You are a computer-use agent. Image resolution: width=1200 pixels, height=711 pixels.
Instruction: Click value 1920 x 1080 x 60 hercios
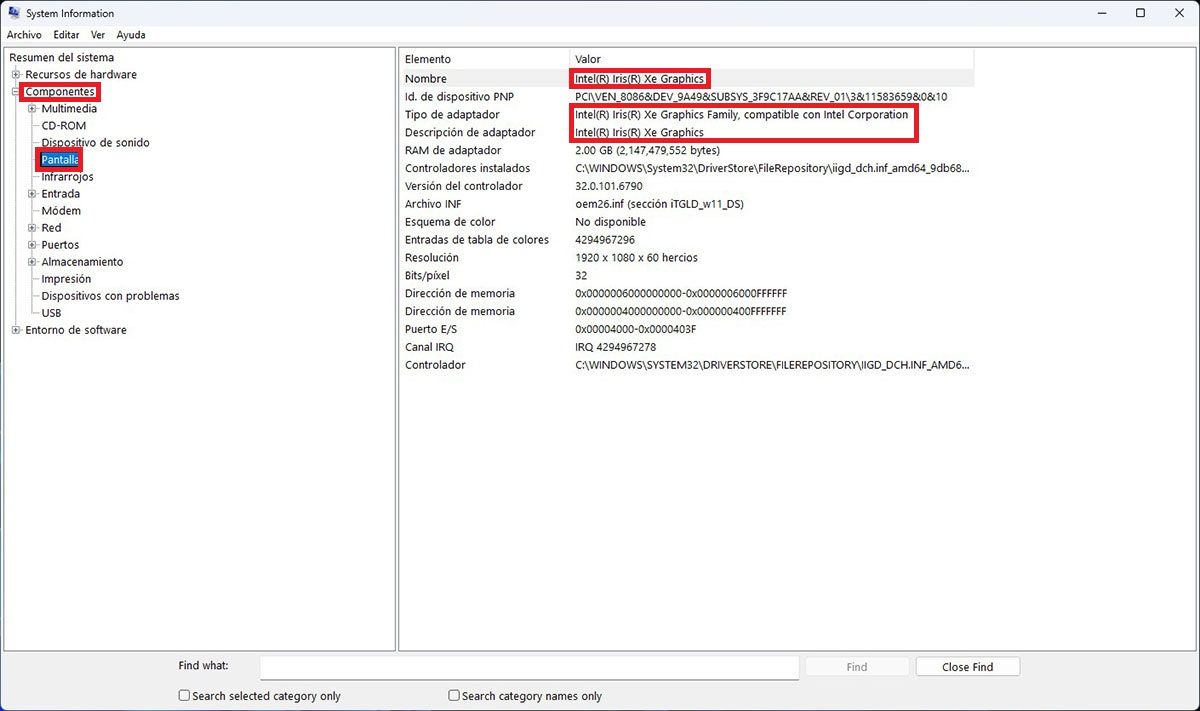(636, 258)
